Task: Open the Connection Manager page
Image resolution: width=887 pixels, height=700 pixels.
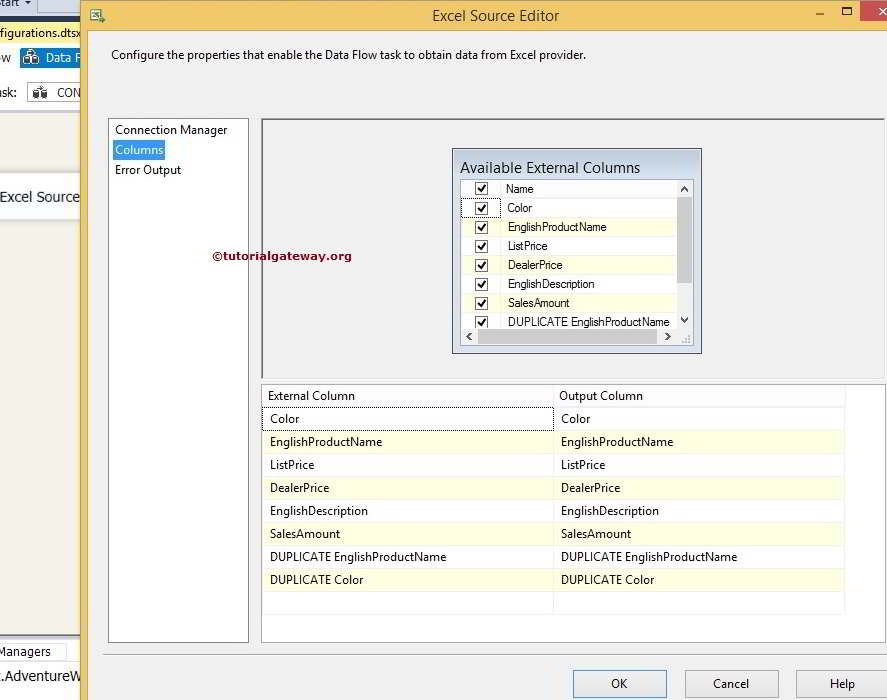Action: pos(177,129)
